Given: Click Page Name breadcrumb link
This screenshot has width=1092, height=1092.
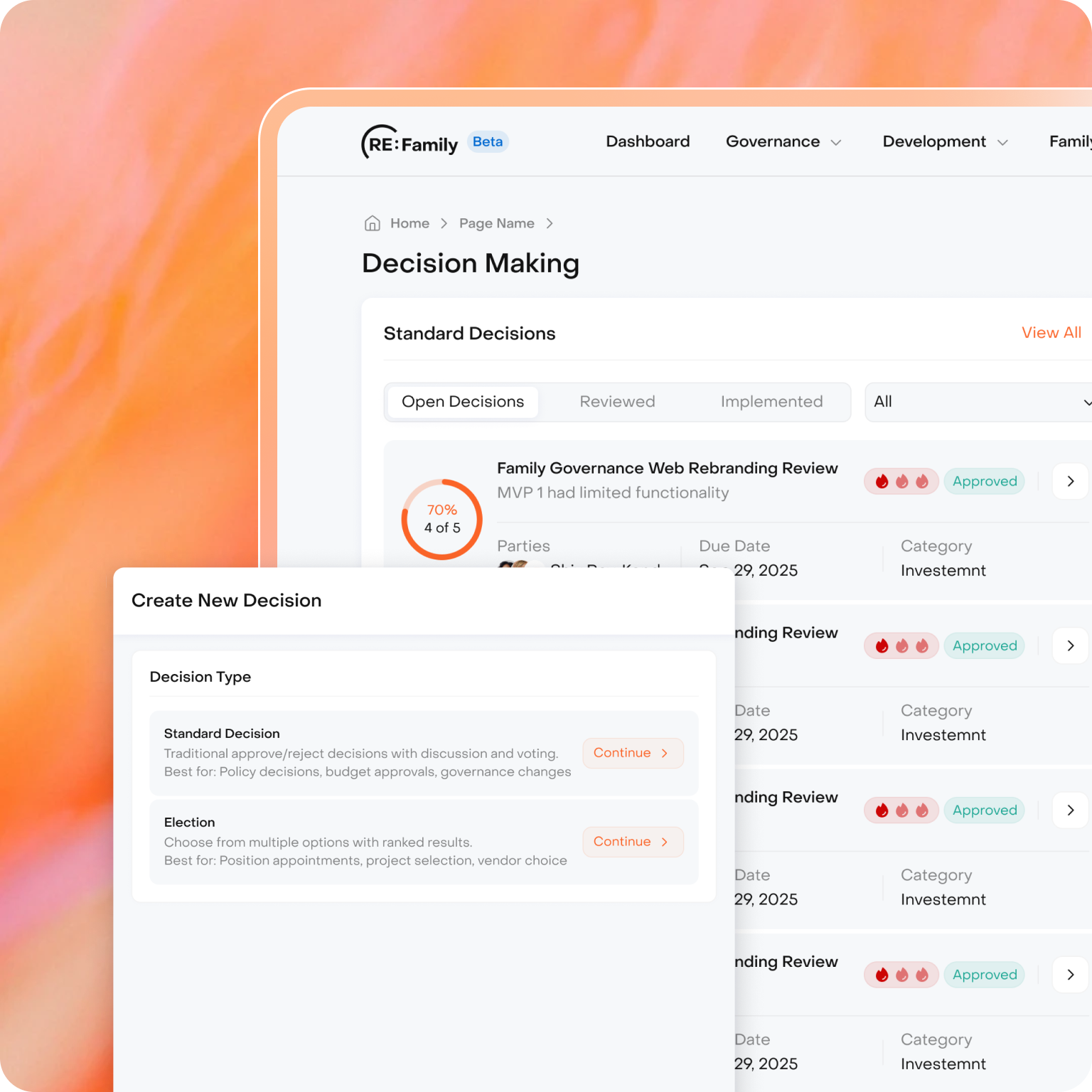Looking at the screenshot, I should click(x=496, y=223).
